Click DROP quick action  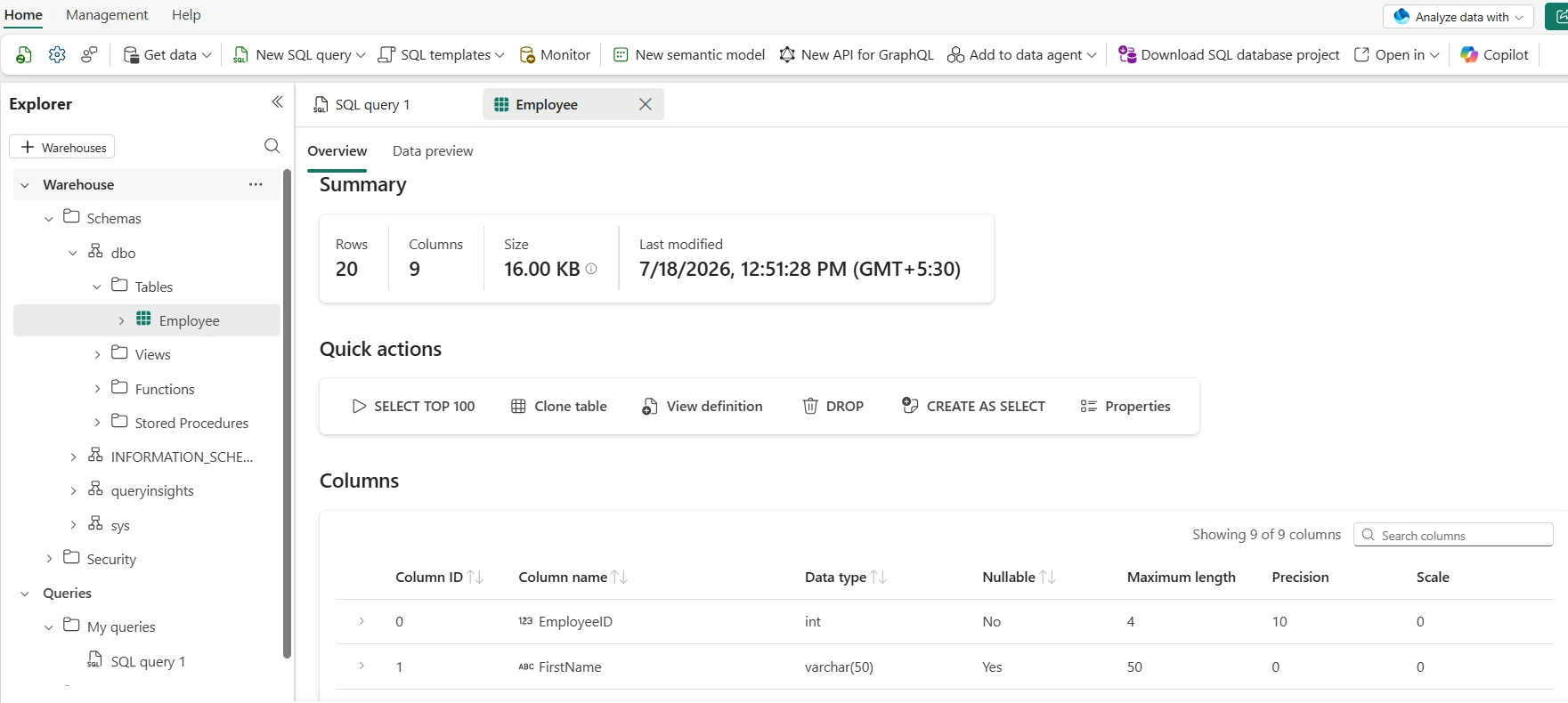pos(833,406)
